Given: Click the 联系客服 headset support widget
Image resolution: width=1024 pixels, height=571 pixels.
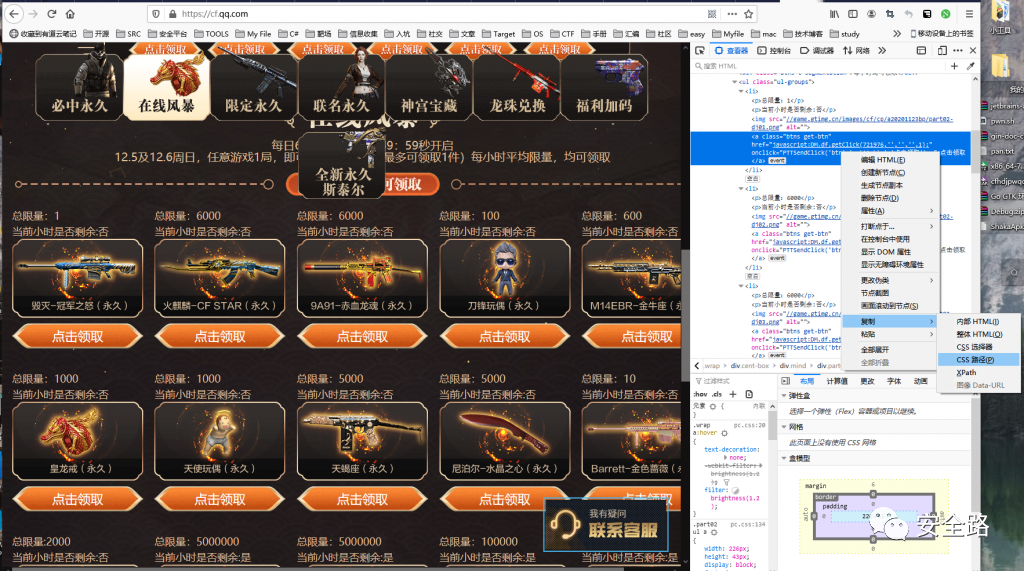Looking at the screenshot, I should click(605, 524).
